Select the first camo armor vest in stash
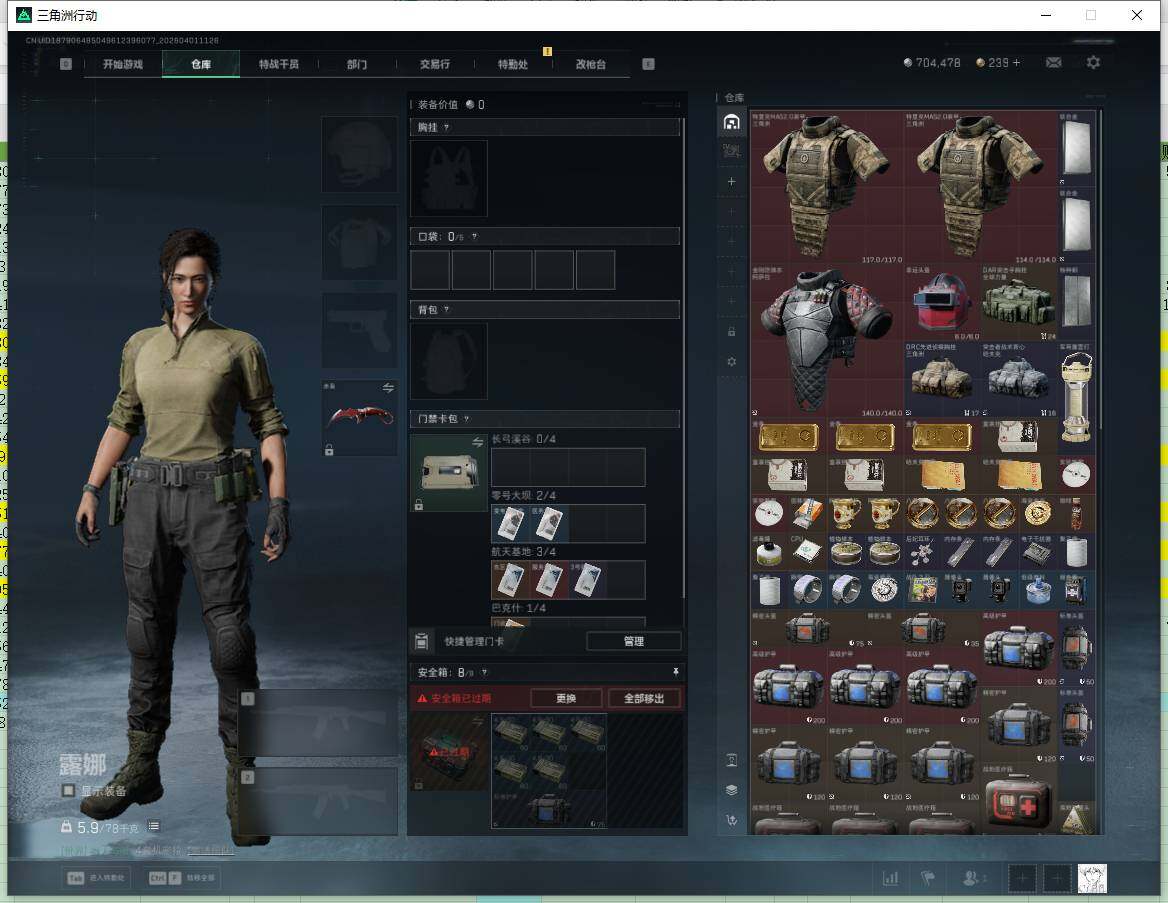1168x903 pixels. (826, 187)
